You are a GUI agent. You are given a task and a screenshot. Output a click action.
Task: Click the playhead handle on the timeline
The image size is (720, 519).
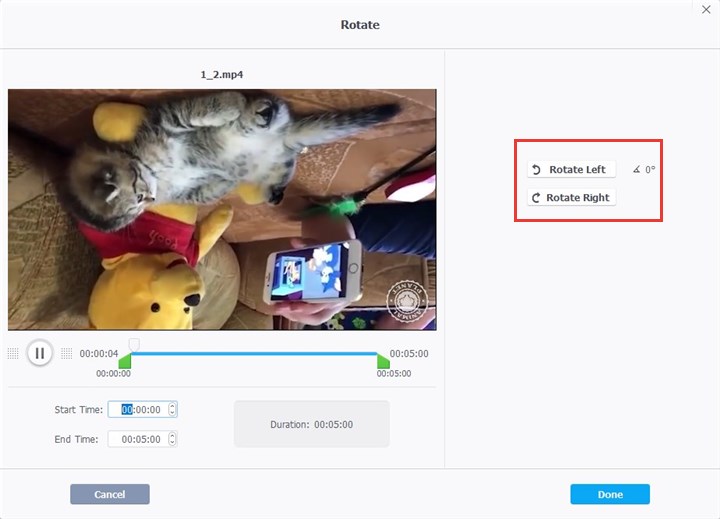click(x=134, y=344)
